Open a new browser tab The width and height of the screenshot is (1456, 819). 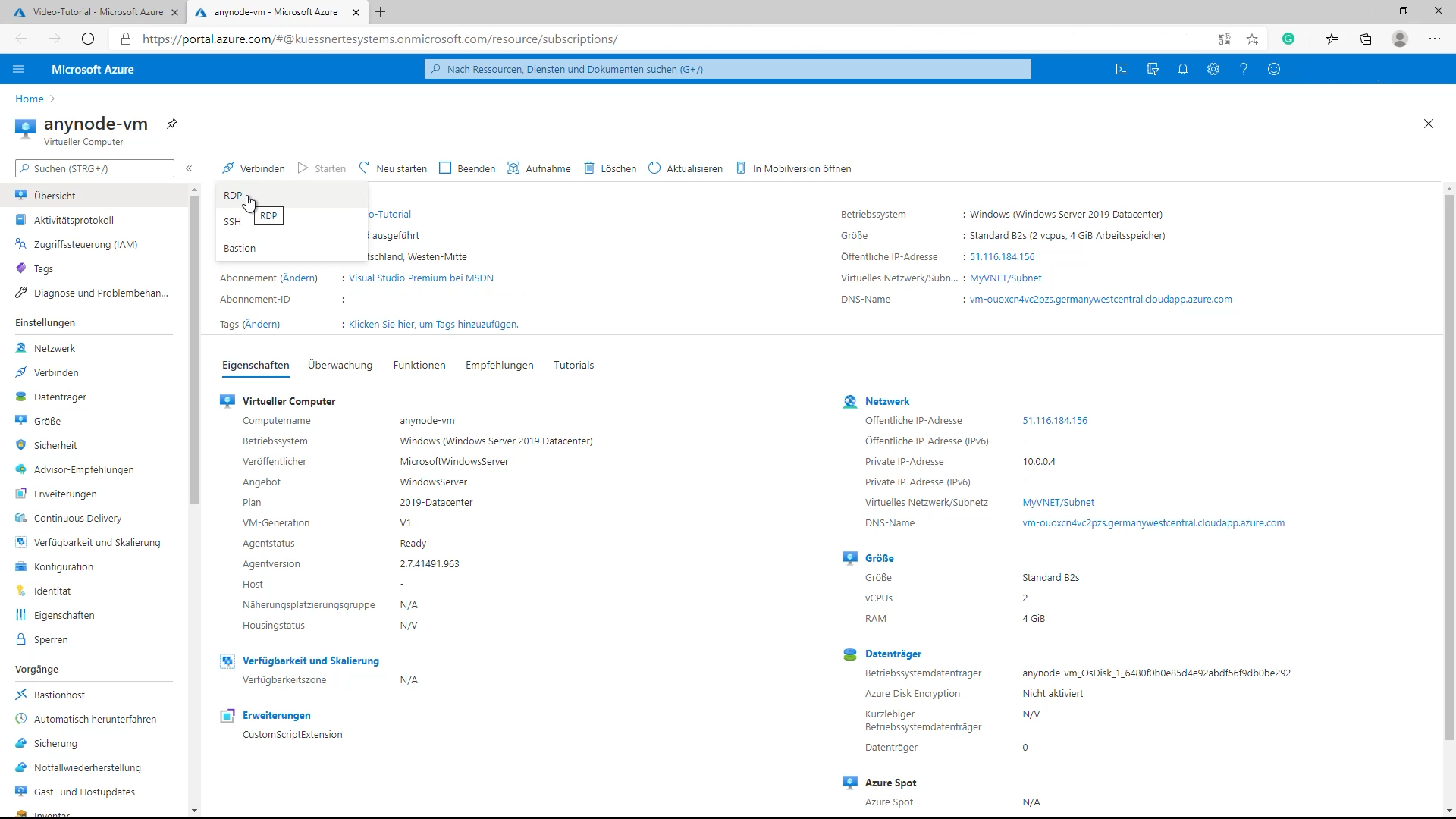click(381, 12)
